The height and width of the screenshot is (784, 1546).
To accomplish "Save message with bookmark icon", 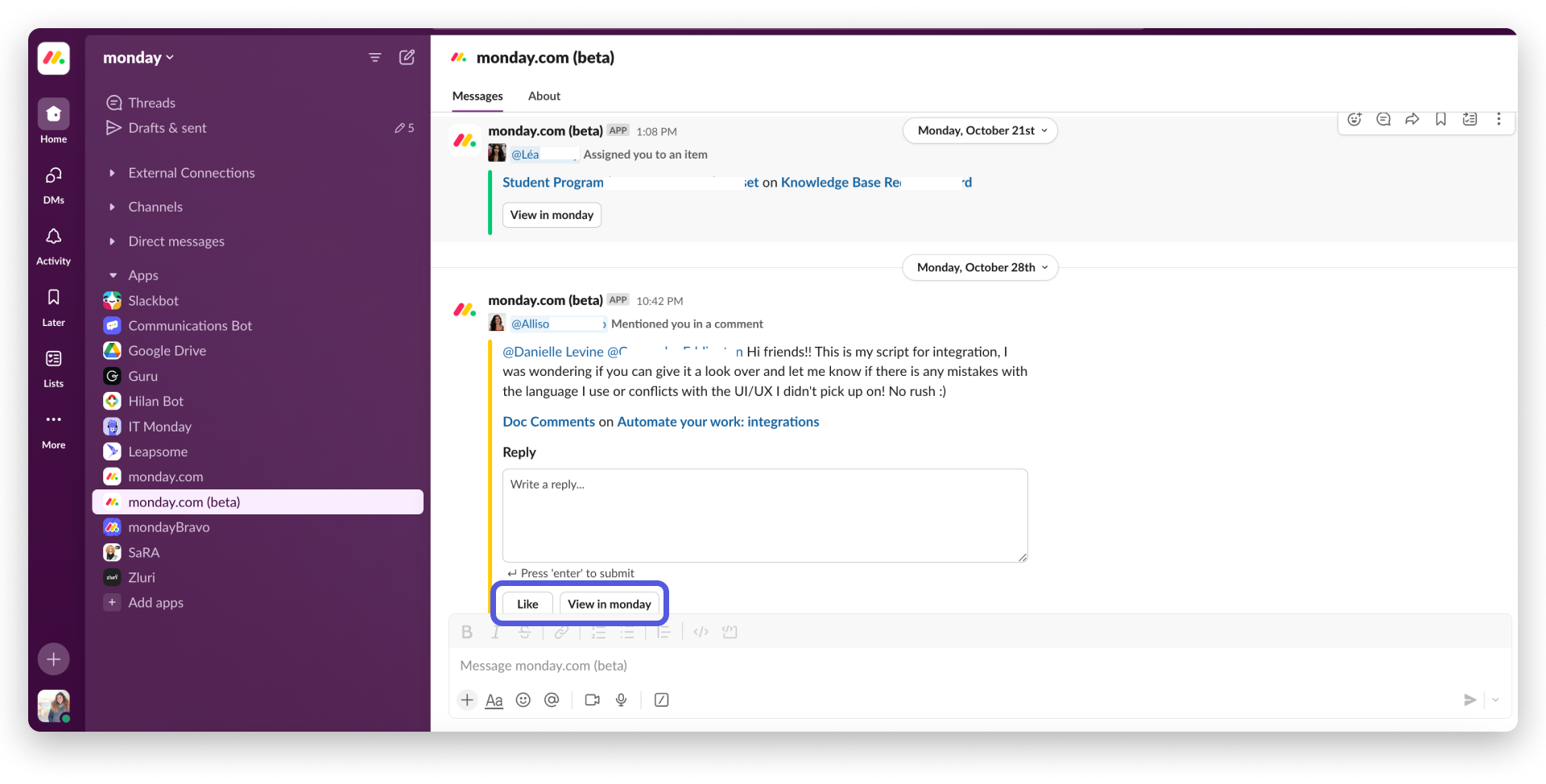I will pos(1441,119).
